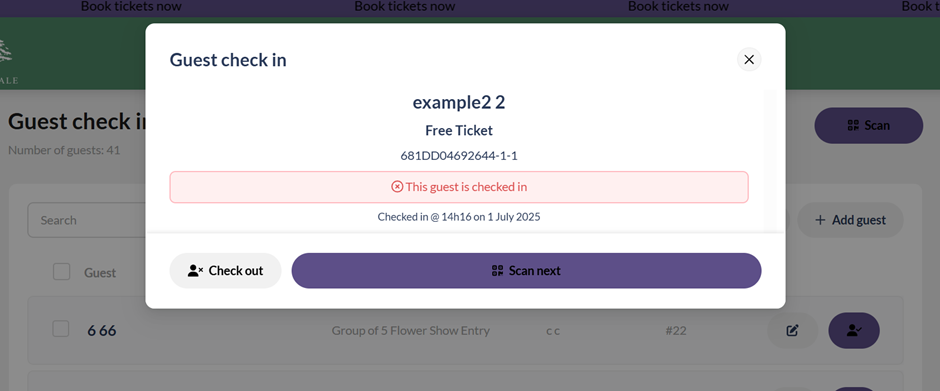The width and height of the screenshot is (940, 391).
Task: Click the site logo at top left
Action: (x=7, y=59)
